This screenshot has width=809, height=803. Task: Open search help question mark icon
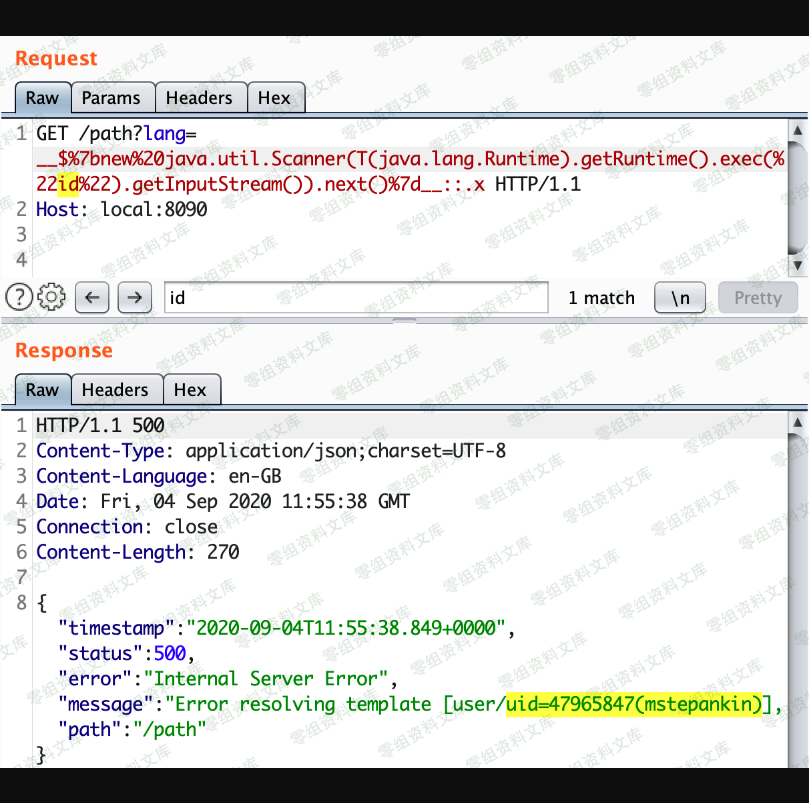click(18, 297)
